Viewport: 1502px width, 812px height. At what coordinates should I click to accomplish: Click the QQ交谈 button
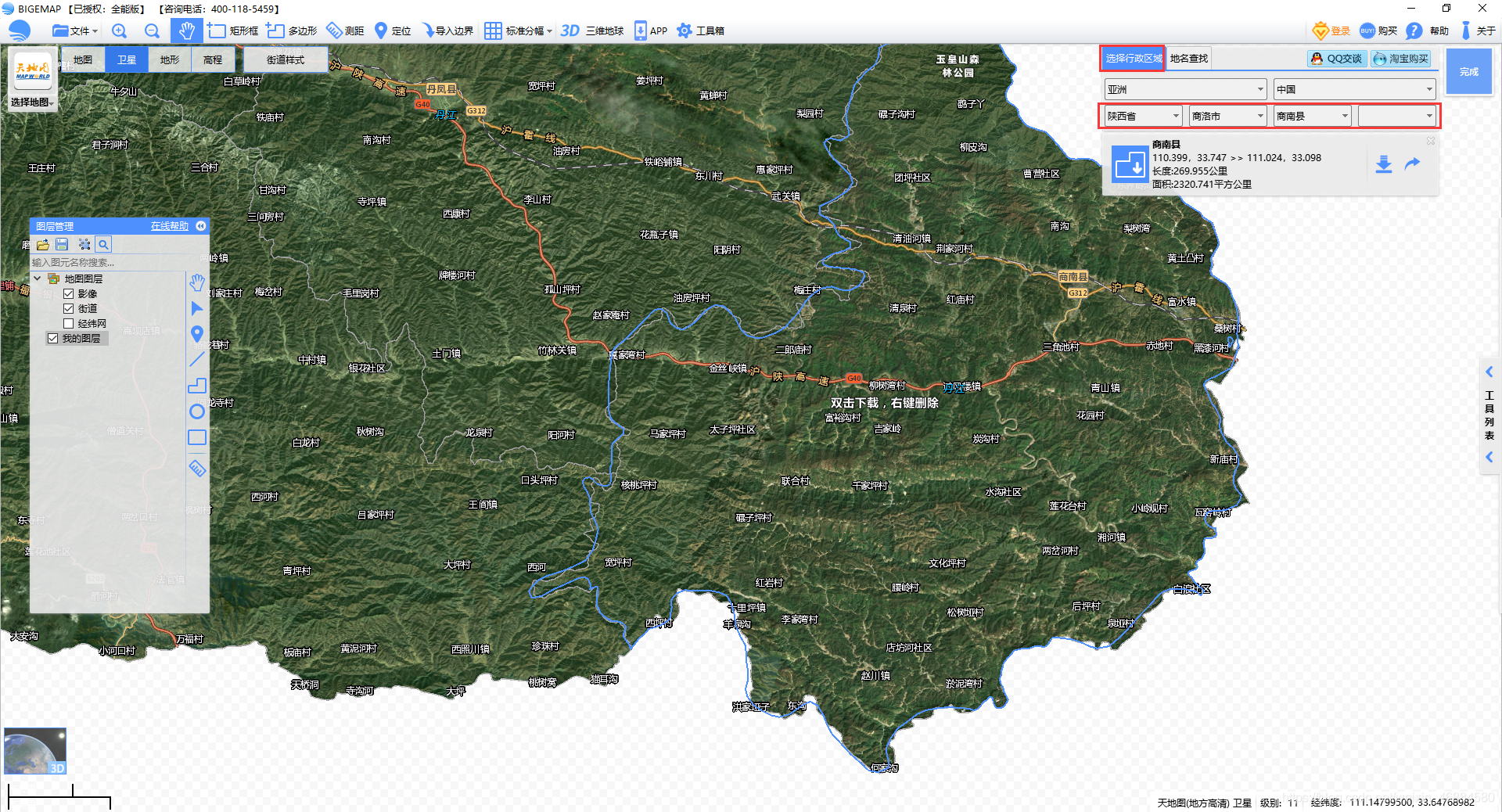pyautogui.click(x=1337, y=59)
